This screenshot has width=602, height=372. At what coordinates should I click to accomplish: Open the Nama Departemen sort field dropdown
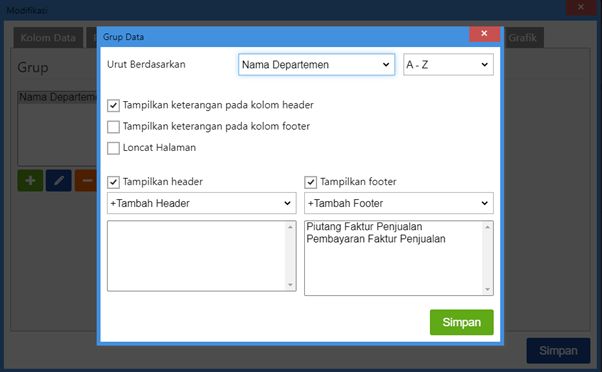[x=316, y=64]
